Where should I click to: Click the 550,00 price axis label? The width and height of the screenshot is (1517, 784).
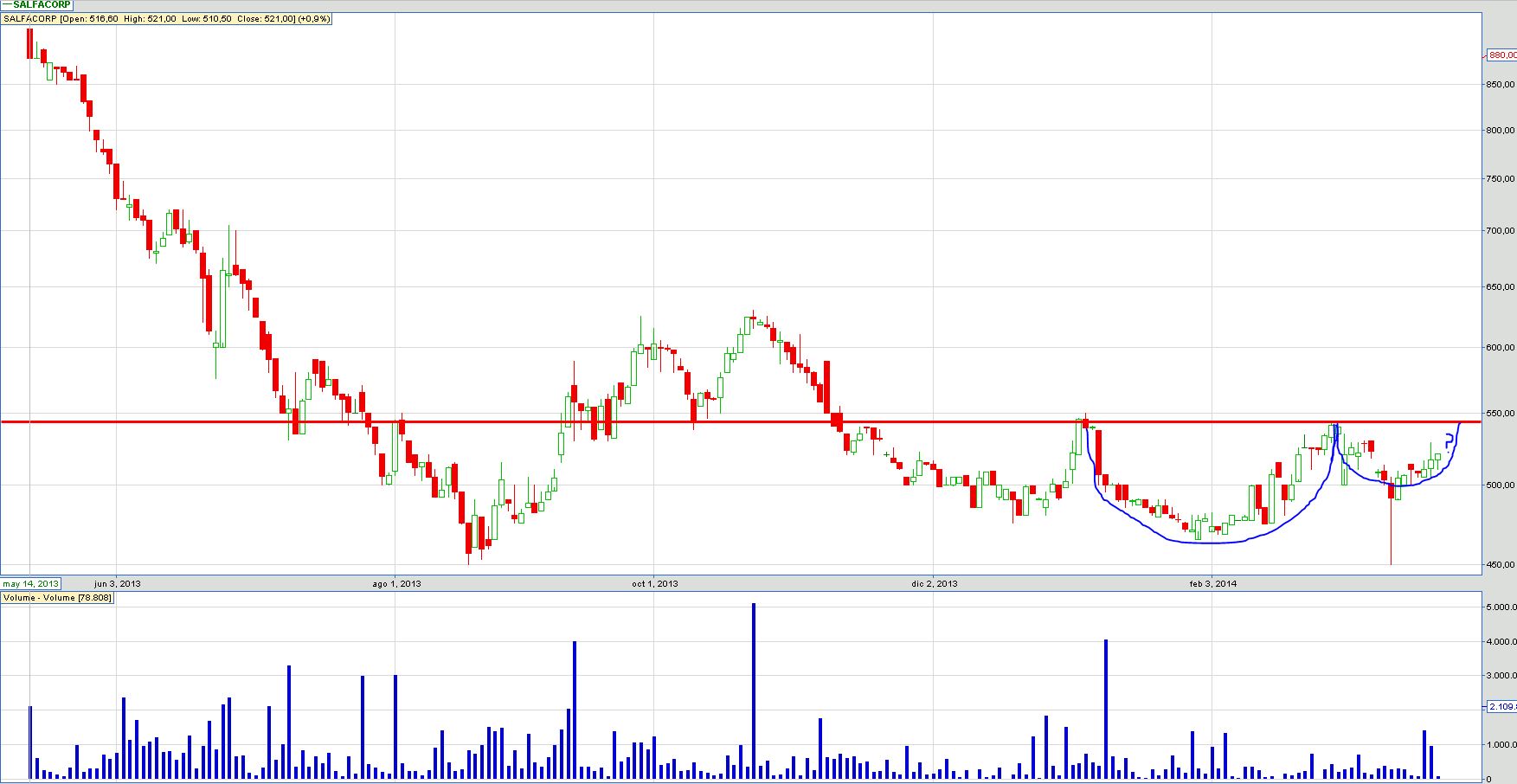(1500, 414)
